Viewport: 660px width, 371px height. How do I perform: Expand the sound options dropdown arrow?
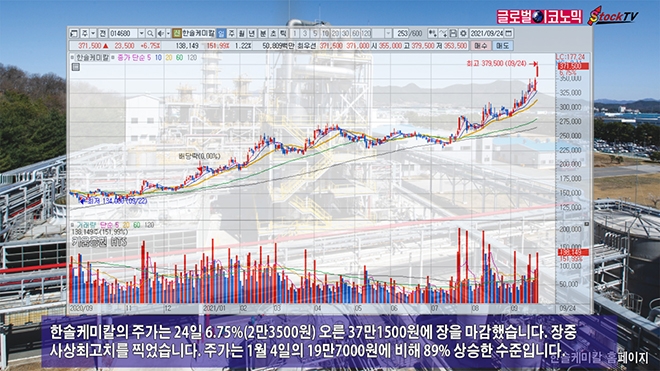click(168, 33)
